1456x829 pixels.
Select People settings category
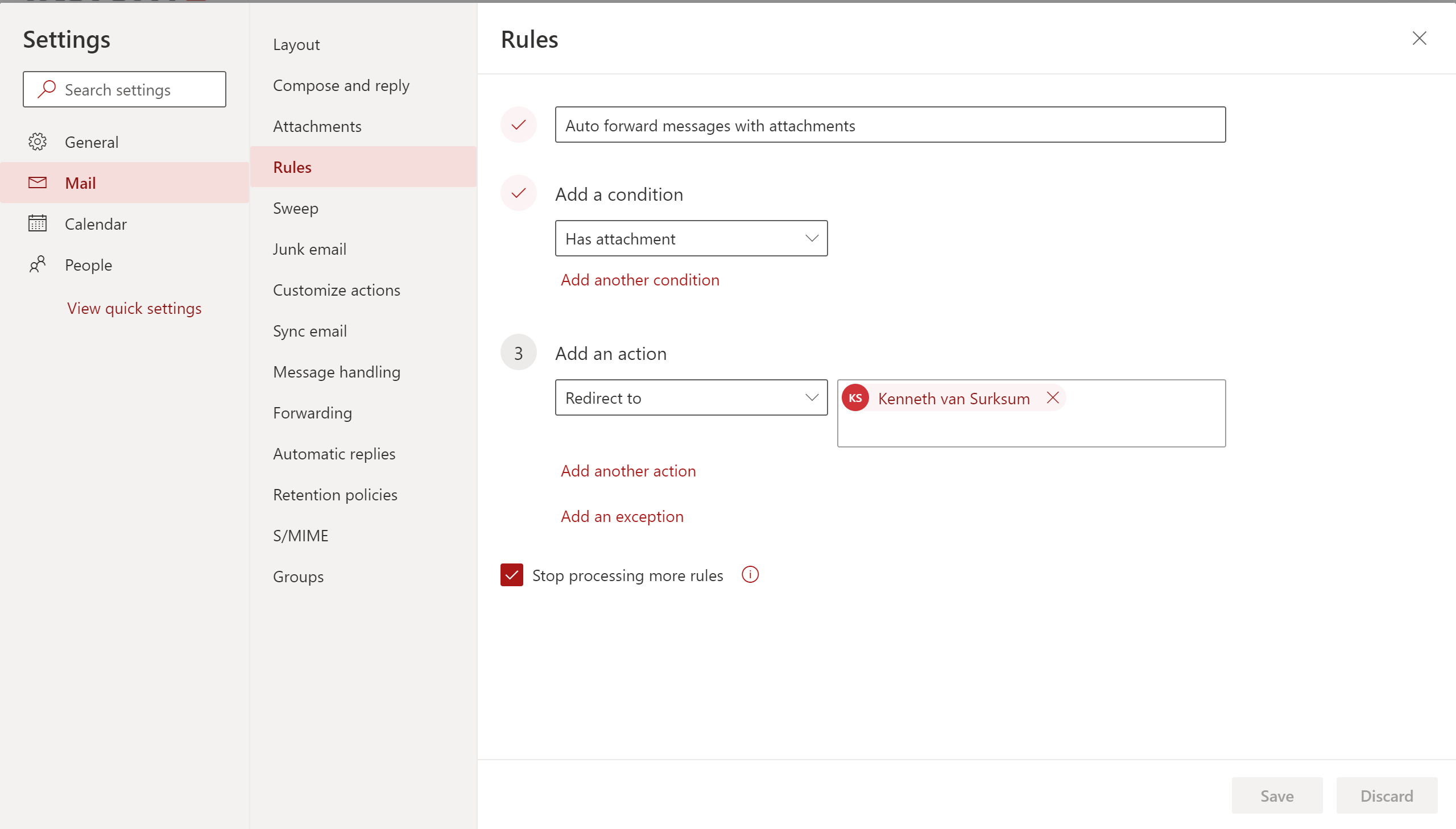click(125, 265)
